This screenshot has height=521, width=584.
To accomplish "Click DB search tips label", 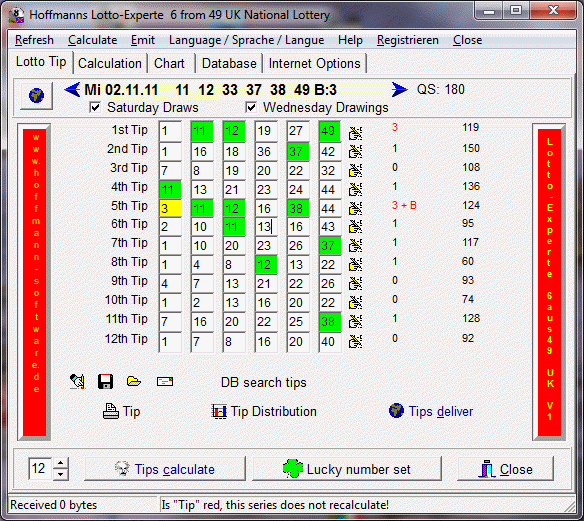I will [264, 382].
